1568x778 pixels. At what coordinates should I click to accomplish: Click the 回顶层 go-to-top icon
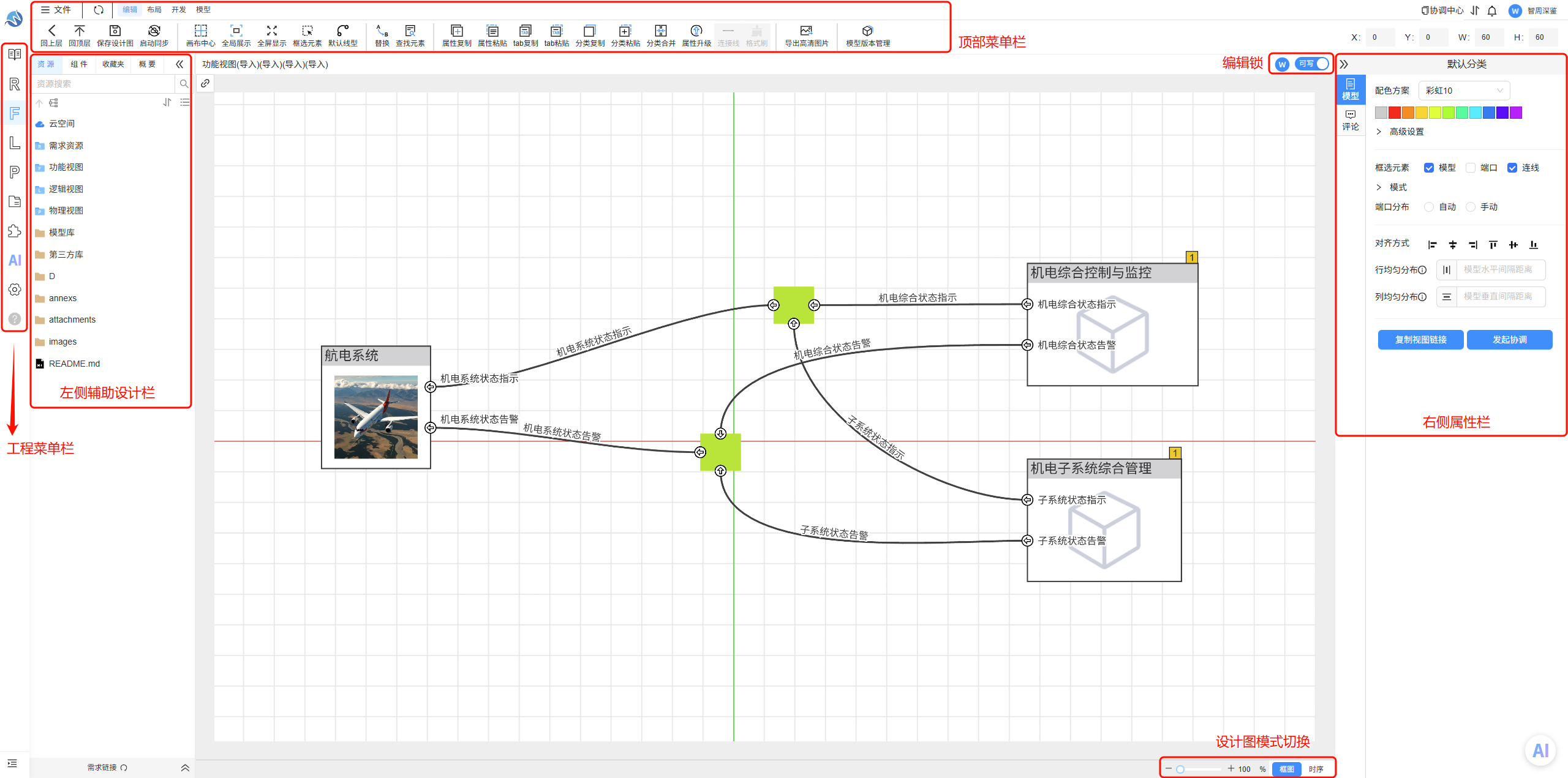coord(80,31)
